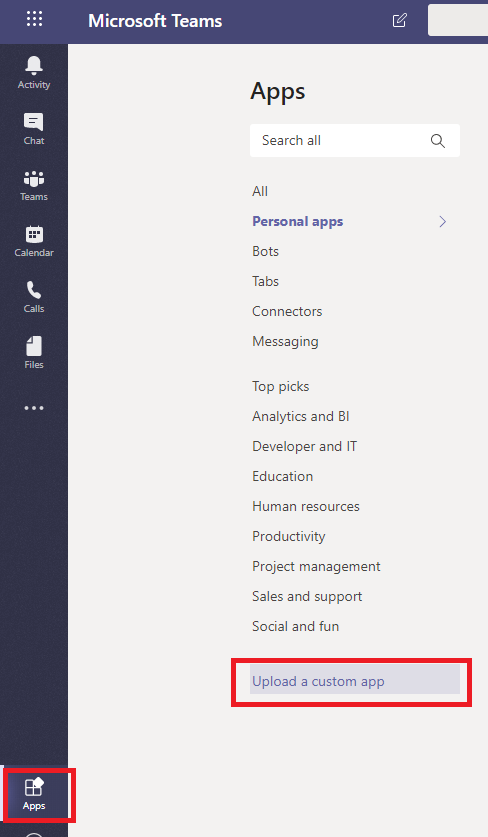Select the Tabs category
Screen dimensions: 488x837
click(x=265, y=281)
